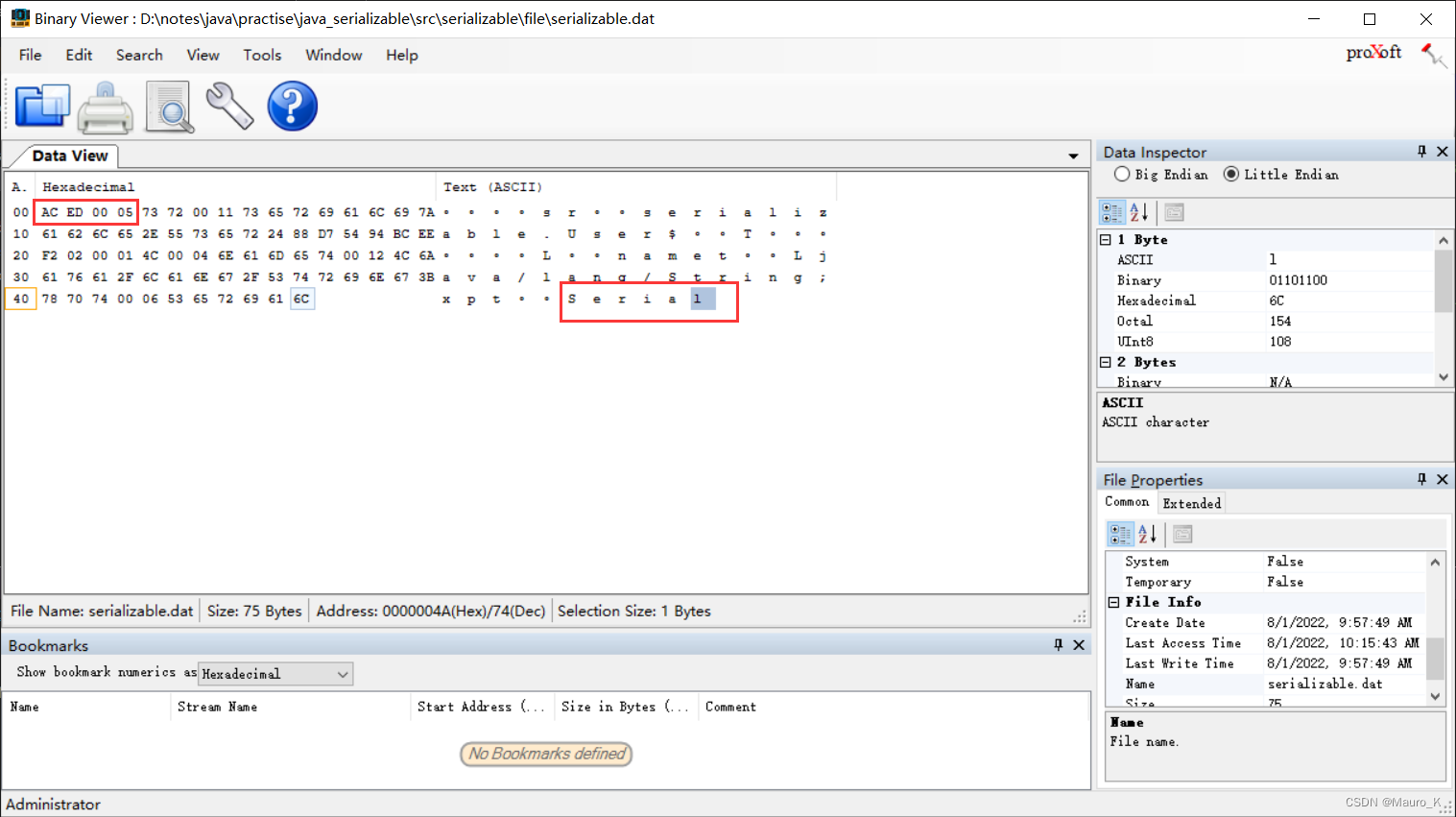Click Binary 01101100 value row

tap(1267, 280)
